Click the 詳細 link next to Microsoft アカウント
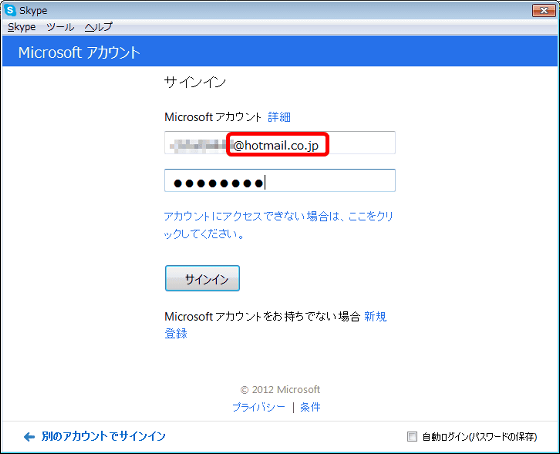 point(279,117)
